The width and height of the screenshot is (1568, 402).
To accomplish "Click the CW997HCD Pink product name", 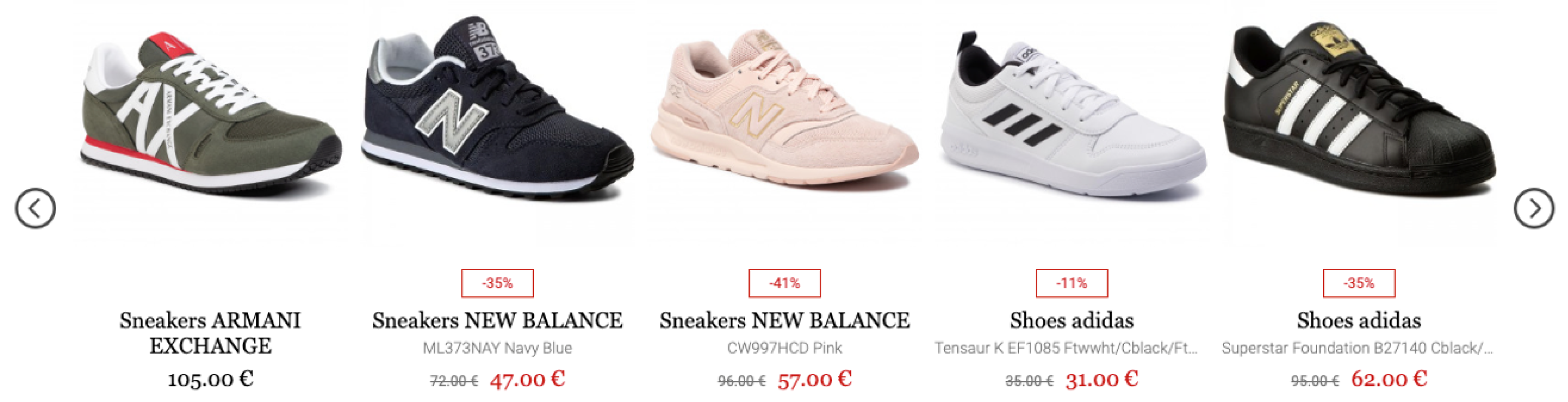I will coord(785,348).
